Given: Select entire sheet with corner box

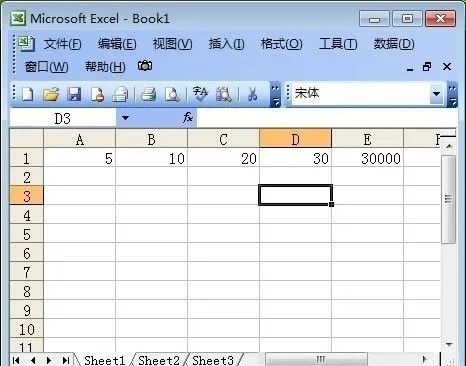Looking at the screenshot, I should pos(27,139).
